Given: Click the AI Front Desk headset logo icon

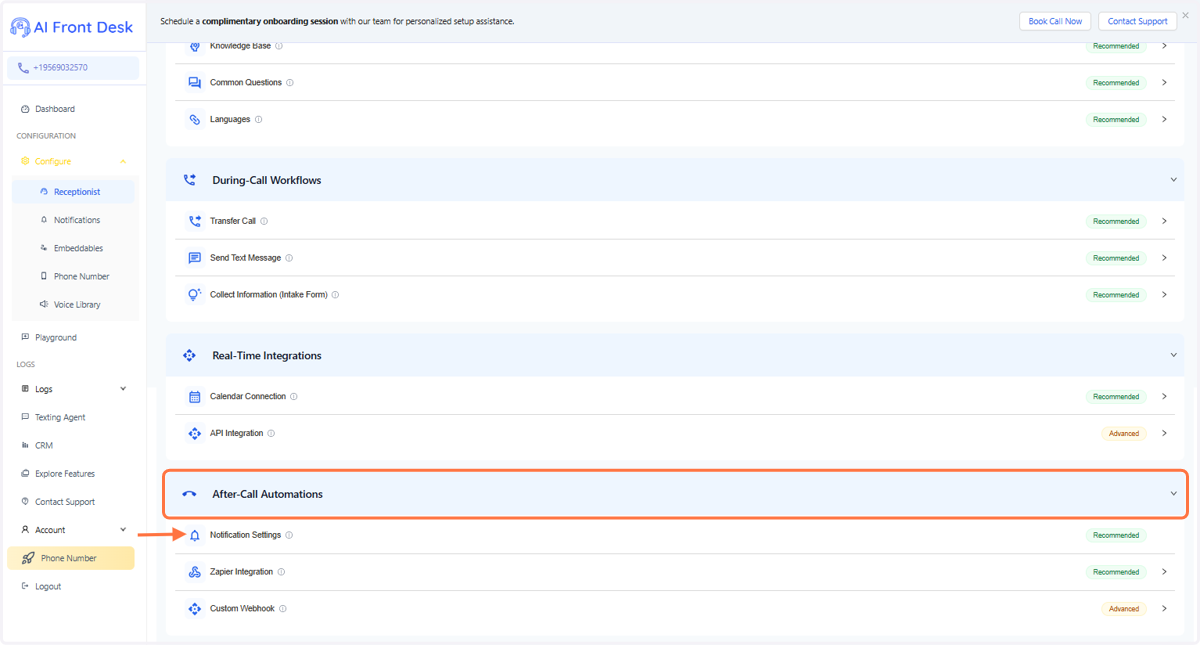Looking at the screenshot, I should coord(20,27).
